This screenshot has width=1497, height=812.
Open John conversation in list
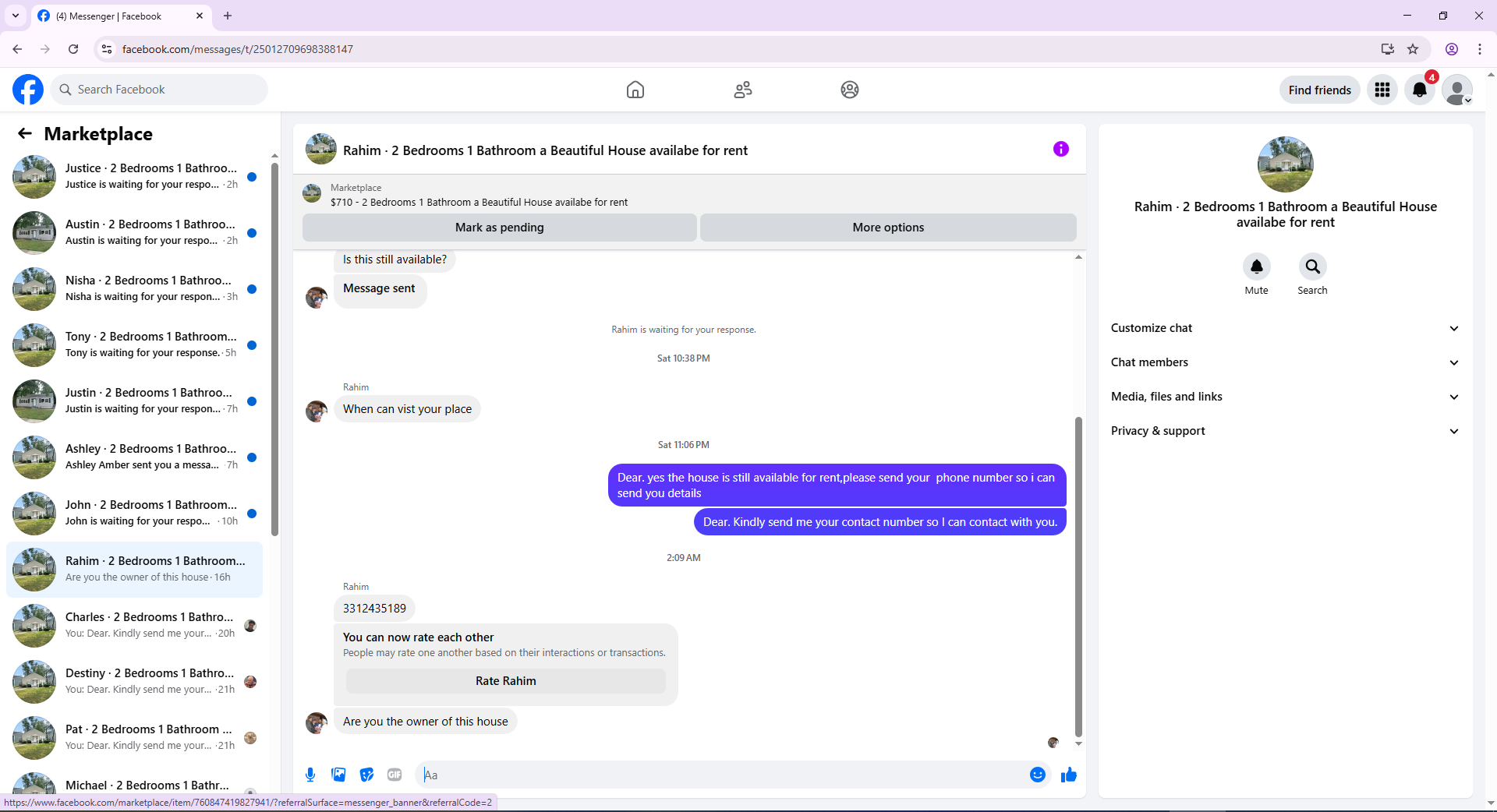tap(135, 513)
